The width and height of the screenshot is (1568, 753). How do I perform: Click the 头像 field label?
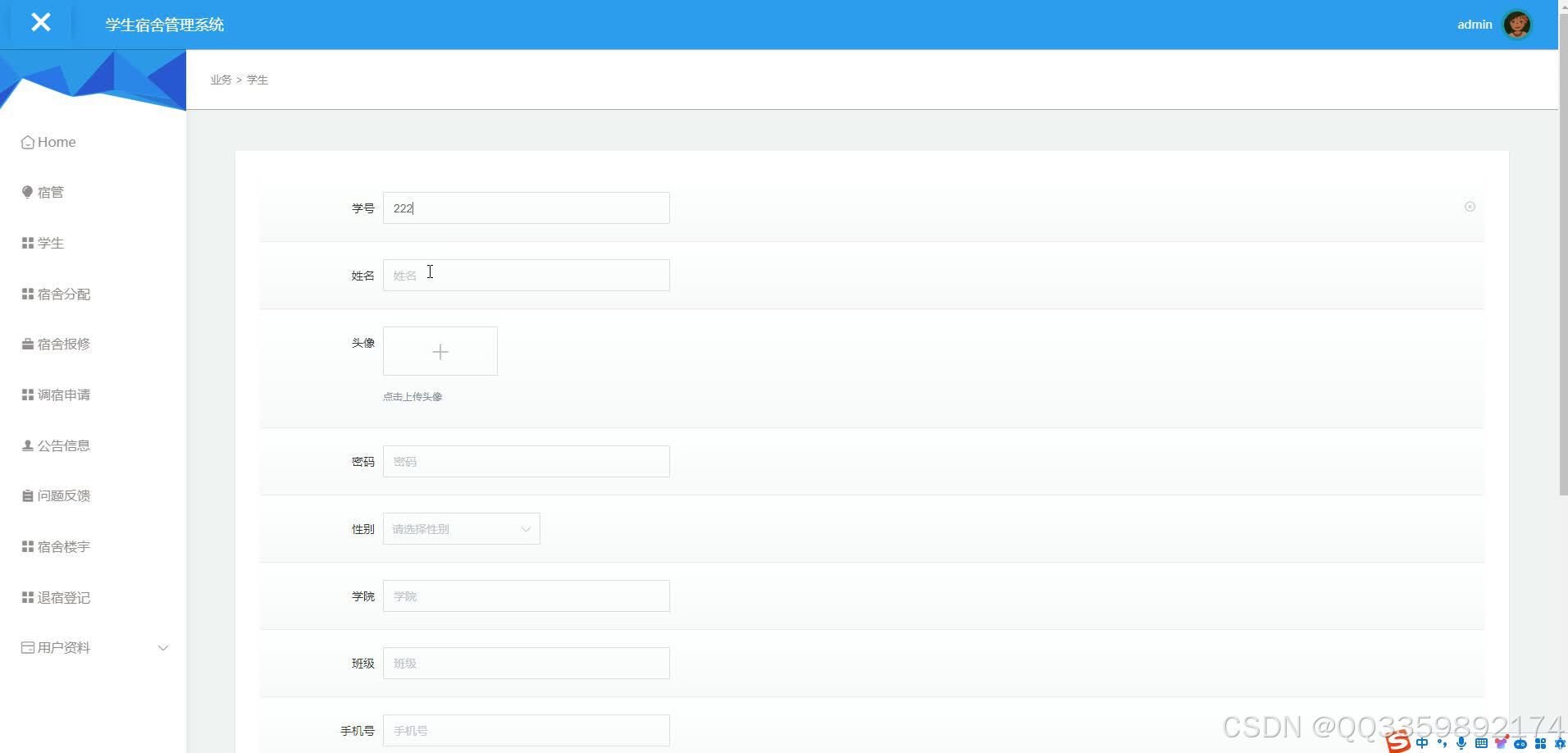363,343
